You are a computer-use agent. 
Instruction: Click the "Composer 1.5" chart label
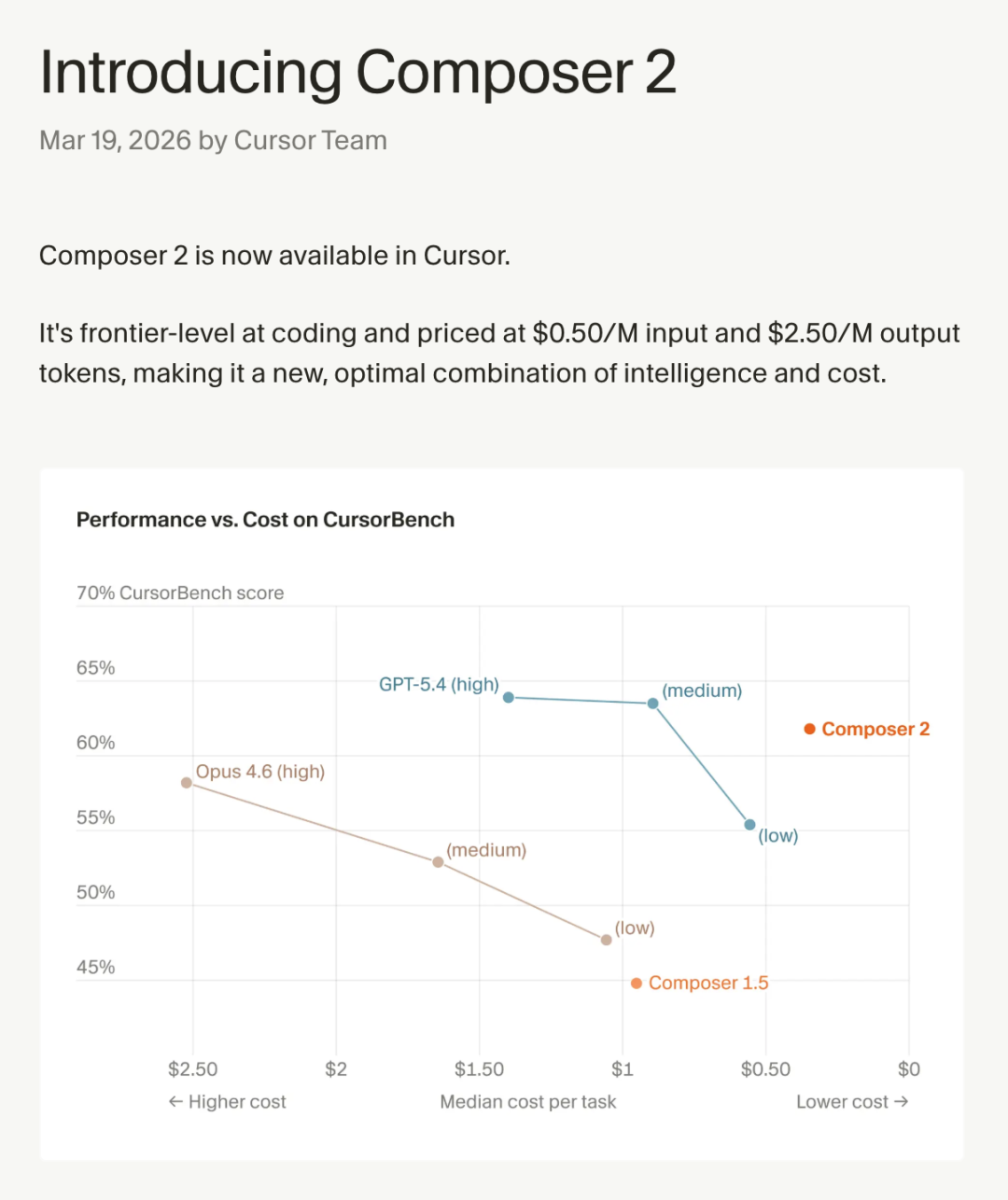[708, 984]
